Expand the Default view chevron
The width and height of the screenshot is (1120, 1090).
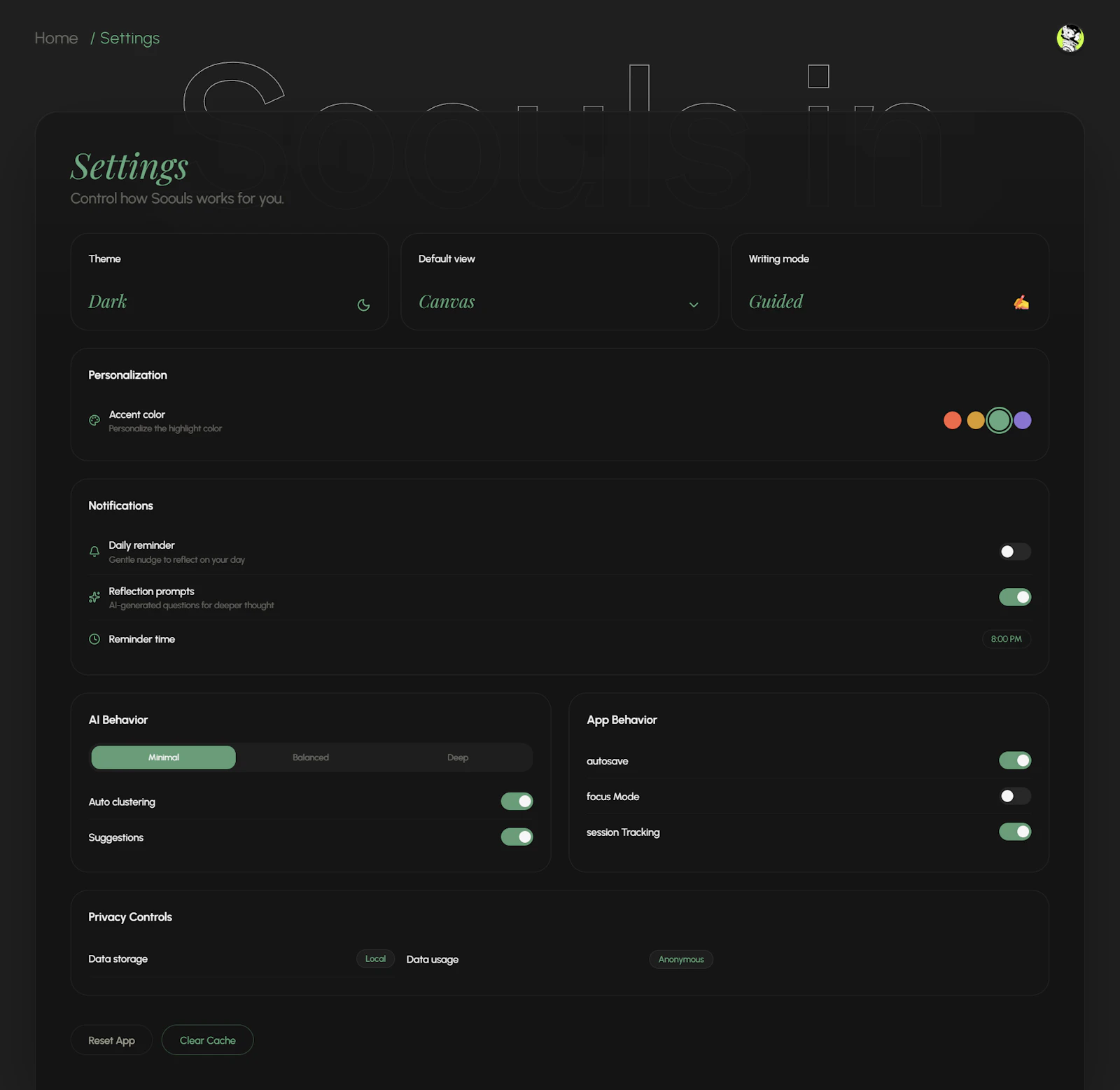694,305
